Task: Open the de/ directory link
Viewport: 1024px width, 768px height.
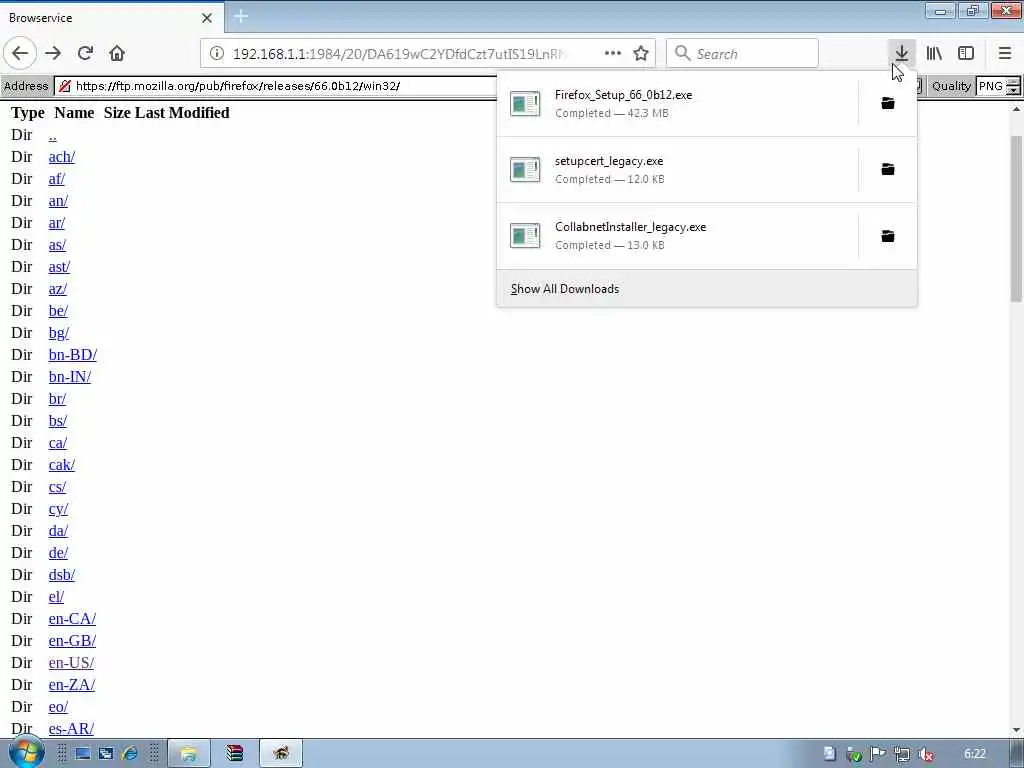Action: pyautogui.click(x=58, y=552)
